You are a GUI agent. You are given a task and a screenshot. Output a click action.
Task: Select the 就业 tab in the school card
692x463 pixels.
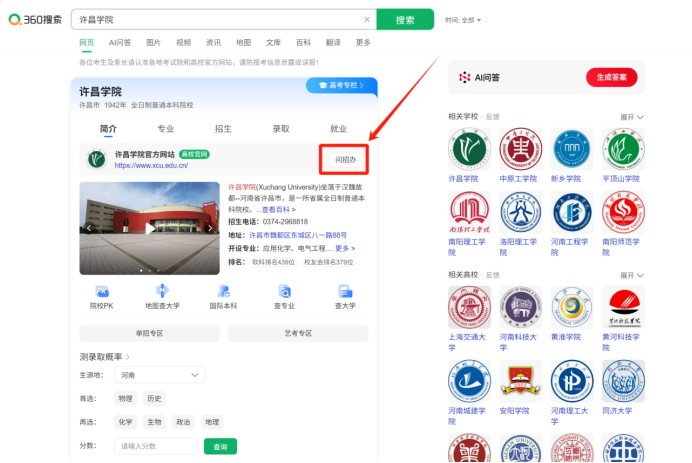(338, 128)
